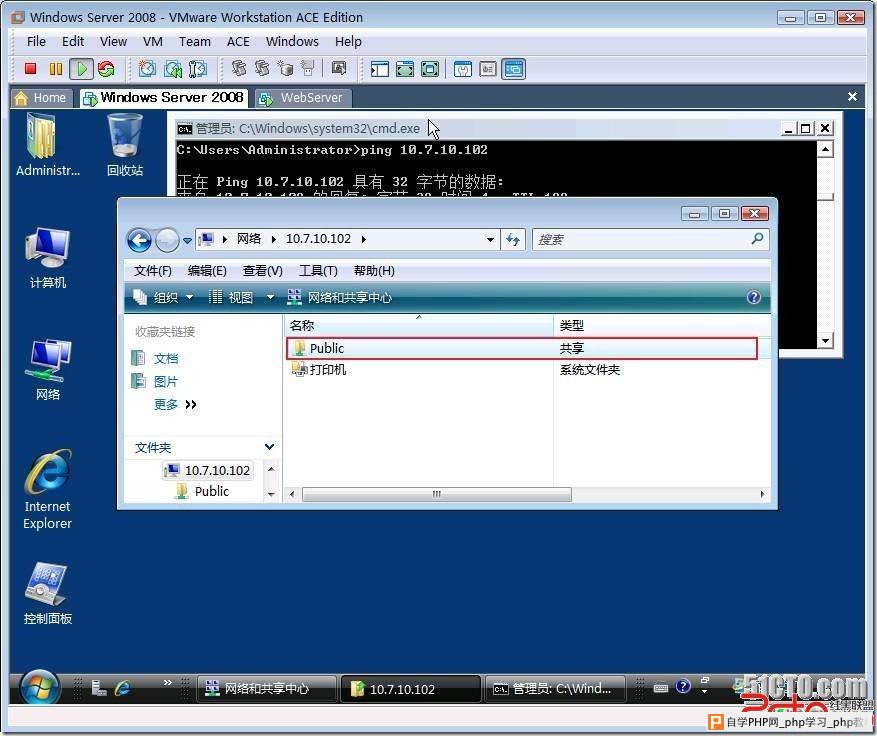Select the 打印机 (Printers) item
This screenshot has width=877, height=736.
[x=319, y=369]
